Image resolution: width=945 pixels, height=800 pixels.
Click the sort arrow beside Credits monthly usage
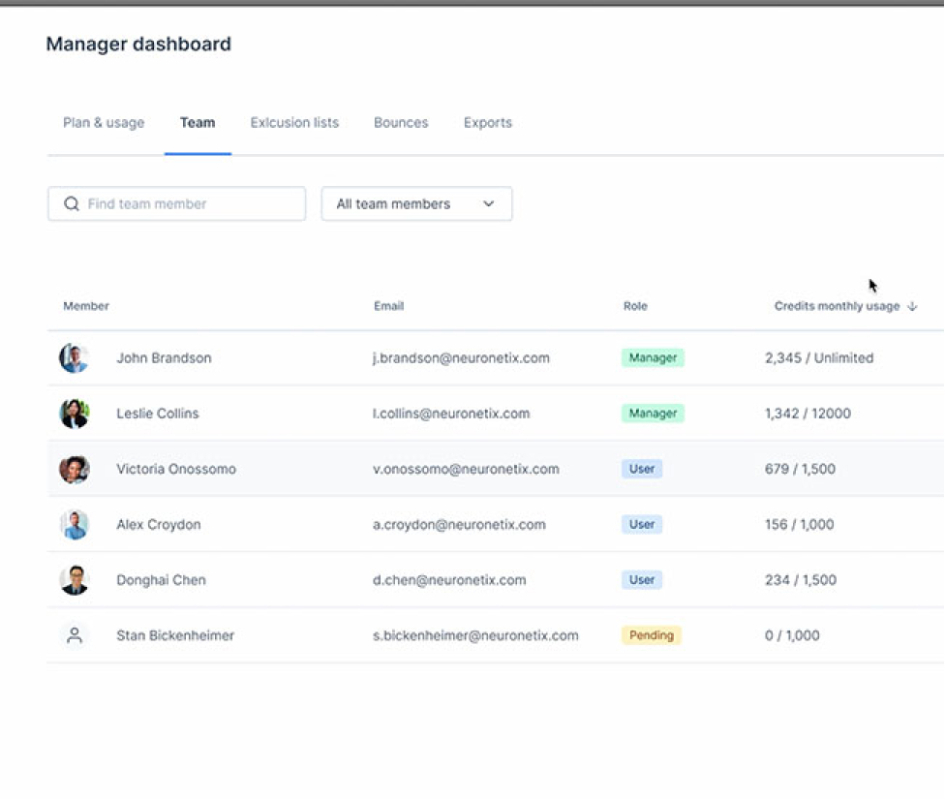click(x=912, y=306)
